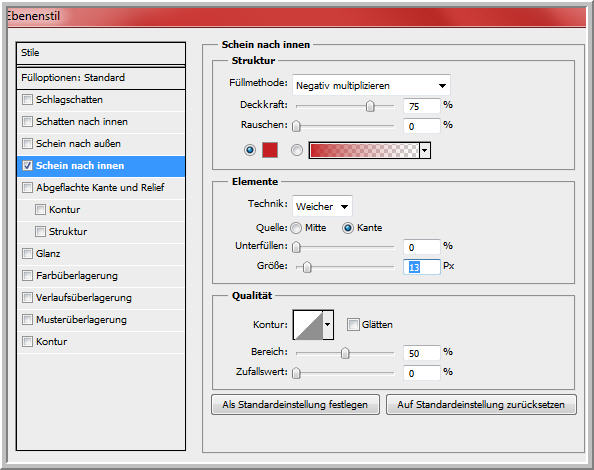594x470 pixels.
Task: Open the gradient preview bar editor
Action: click(x=364, y=150)
